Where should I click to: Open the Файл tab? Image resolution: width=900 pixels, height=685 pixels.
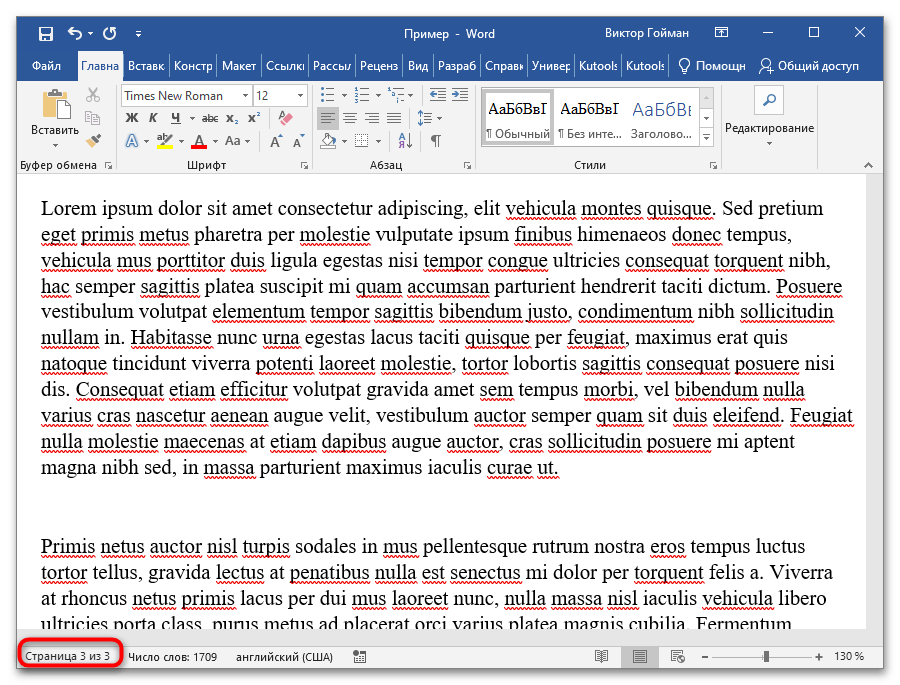pos(46,66)
